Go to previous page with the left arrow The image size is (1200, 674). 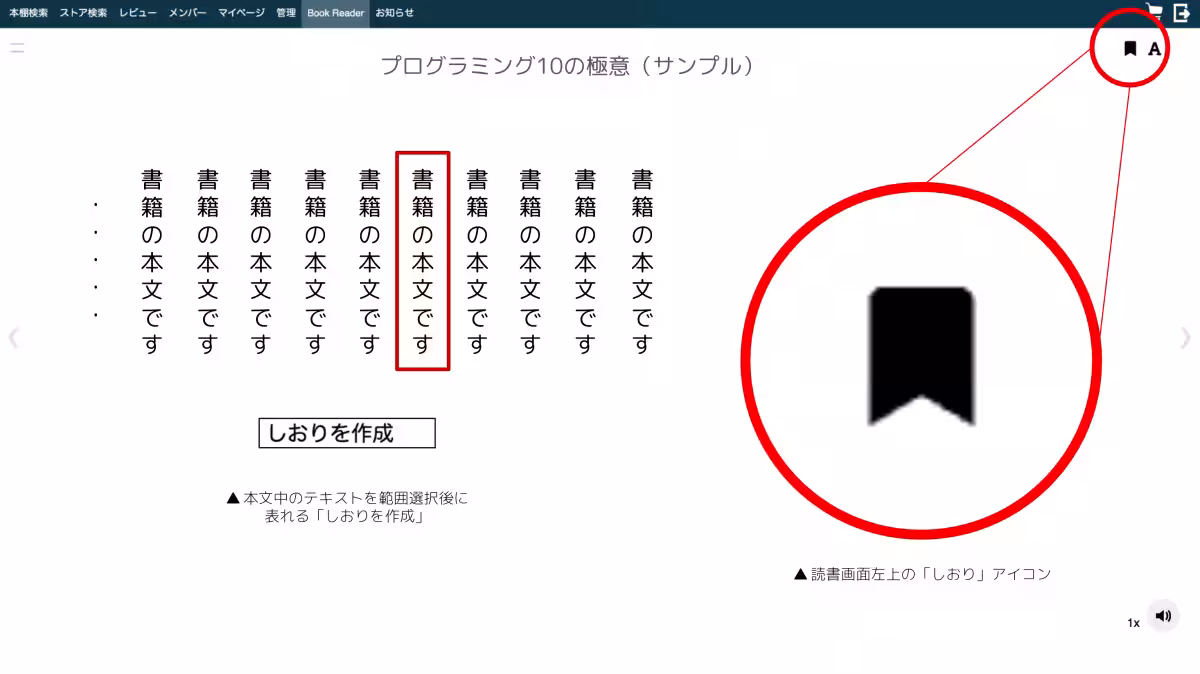coord(14,338)
